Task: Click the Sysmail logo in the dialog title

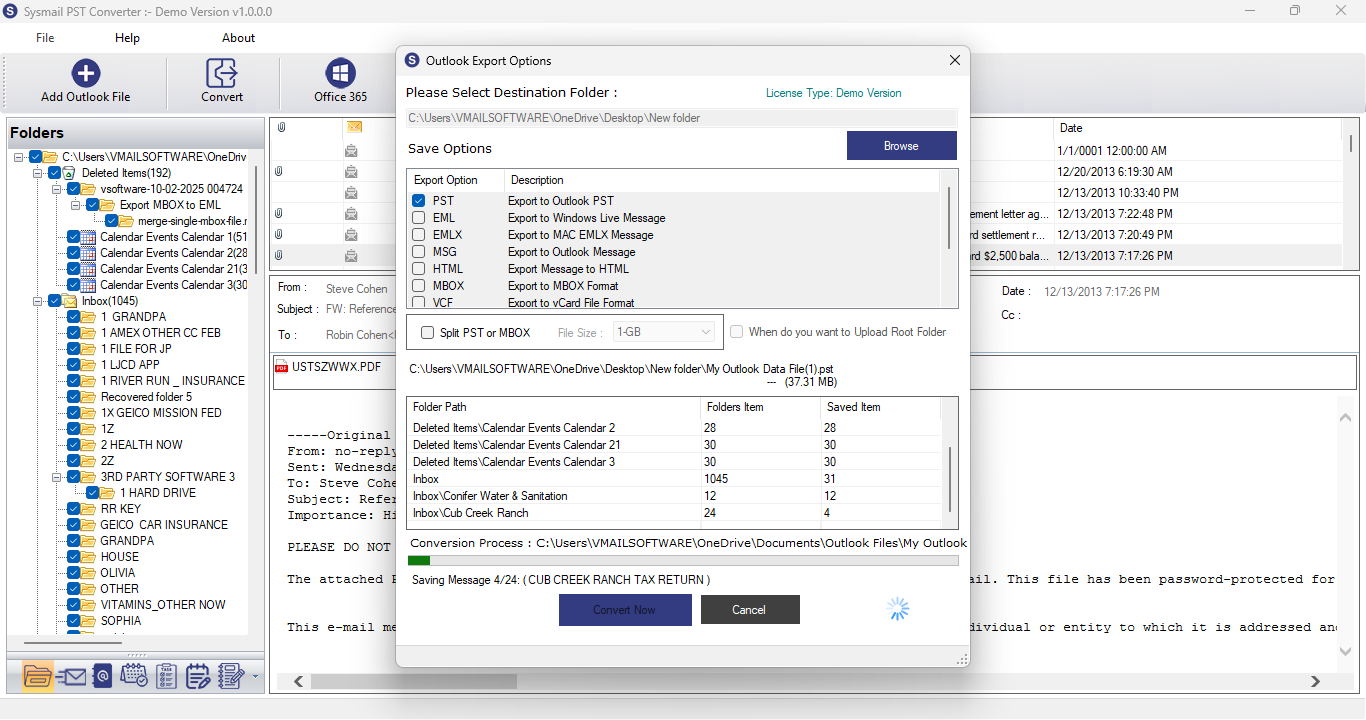Action: [x=412, y=60]
